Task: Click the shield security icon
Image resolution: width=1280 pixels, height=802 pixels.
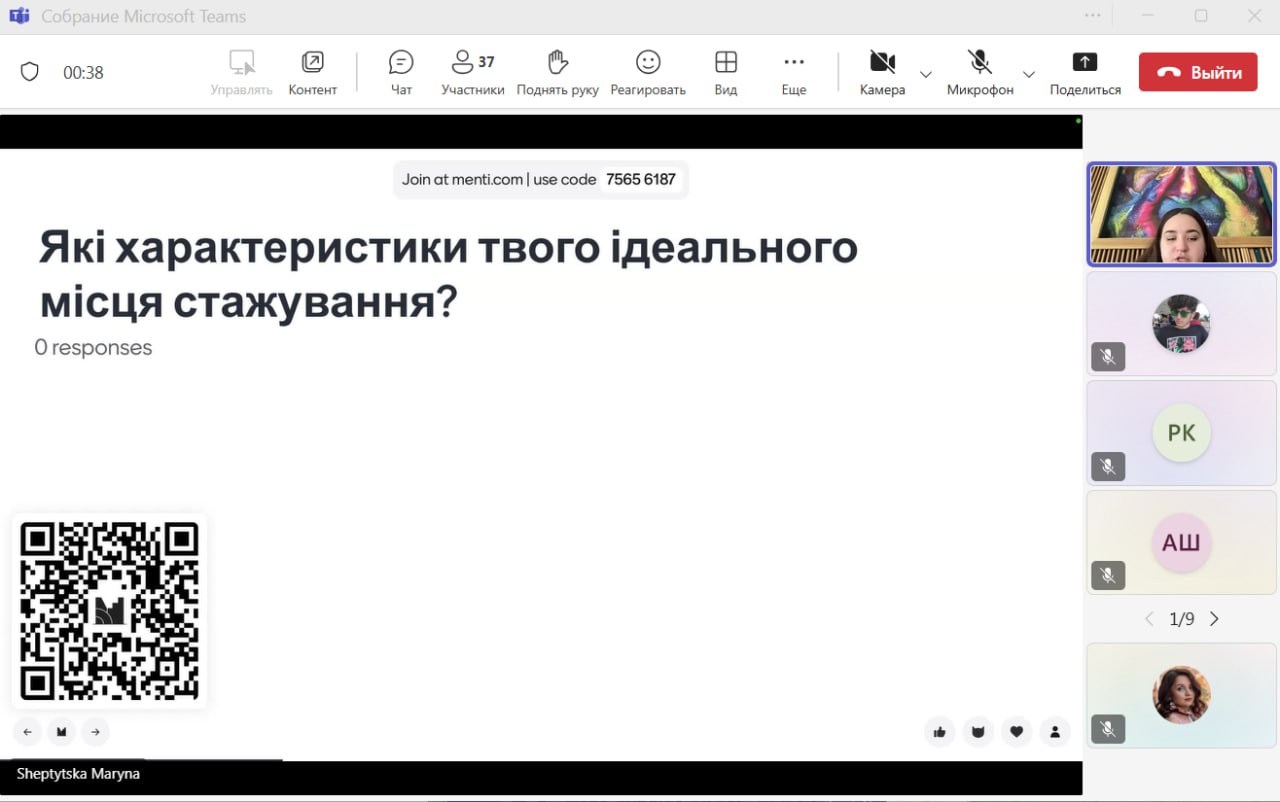Action: [x=30, y=72]
